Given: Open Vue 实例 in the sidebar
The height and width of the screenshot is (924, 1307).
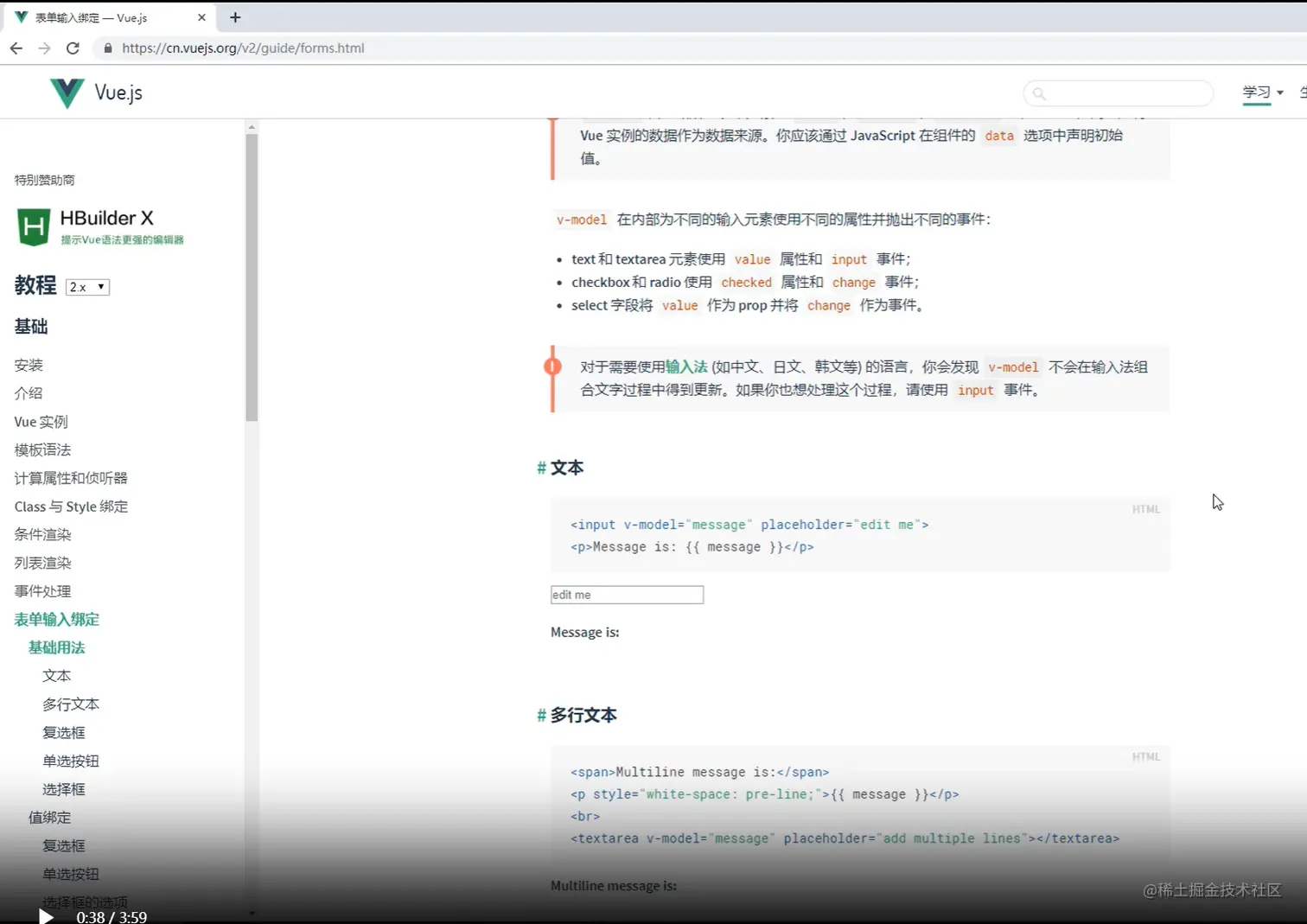Looking at the screenshot, I should [x=41, y=422].
